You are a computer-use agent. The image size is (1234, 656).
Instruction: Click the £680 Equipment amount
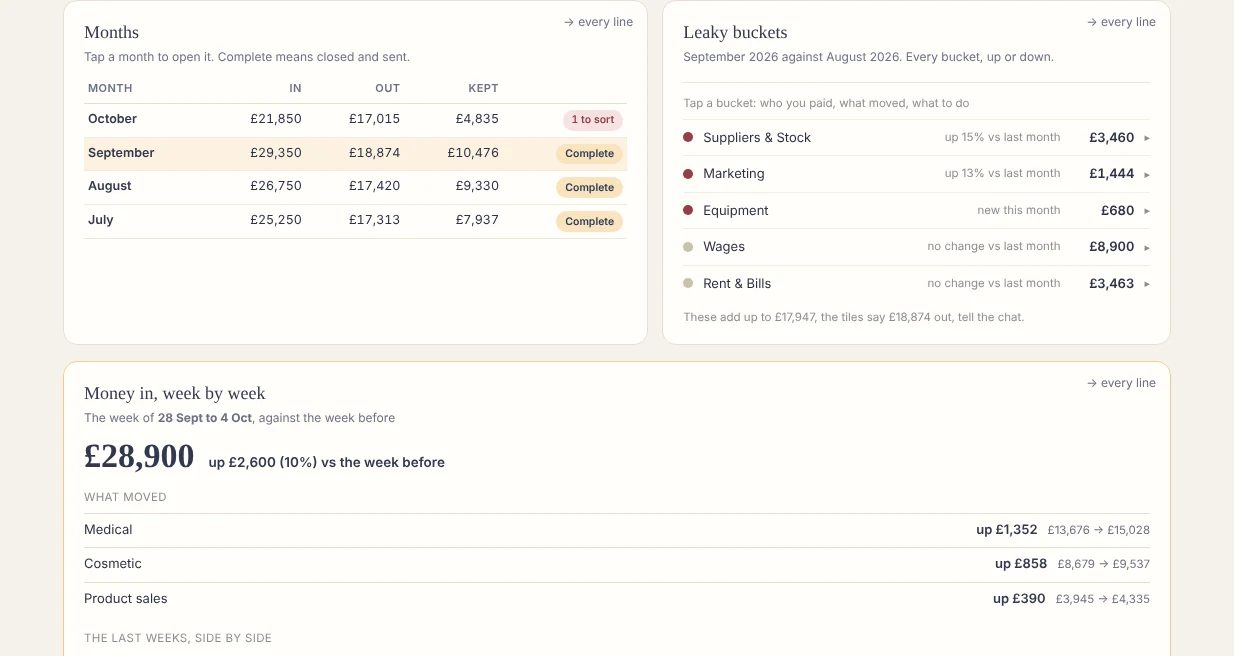pyautogui.click(x=1118, y=211)
